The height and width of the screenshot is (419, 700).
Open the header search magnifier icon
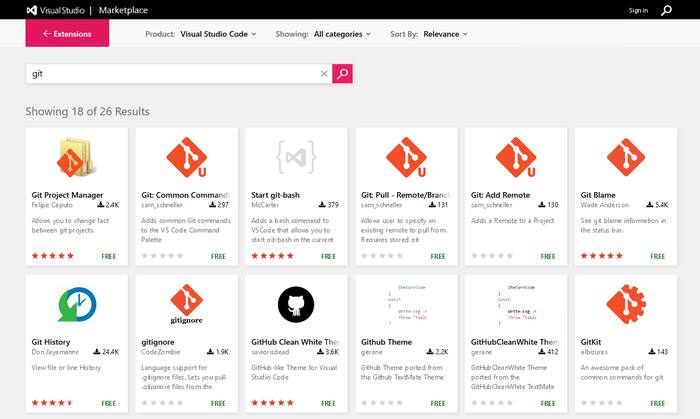coord(666,10)
